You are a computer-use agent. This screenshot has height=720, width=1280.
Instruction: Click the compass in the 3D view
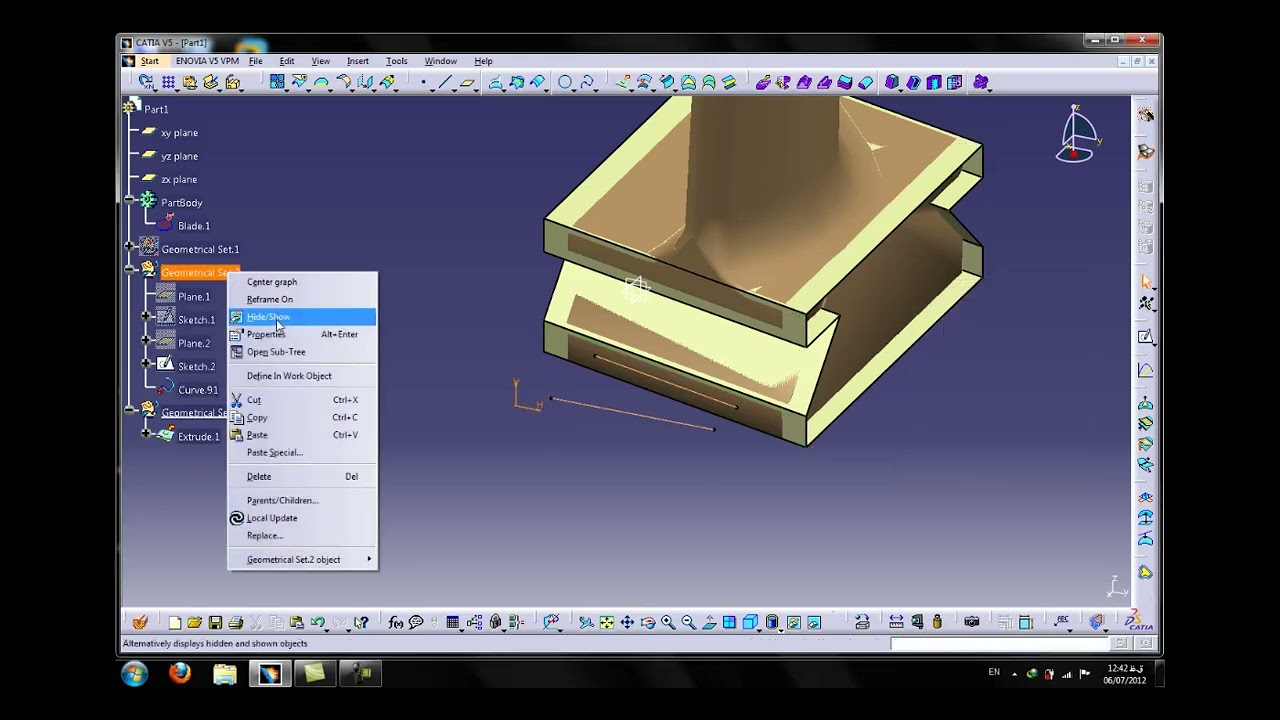[x=1078, y=134]
